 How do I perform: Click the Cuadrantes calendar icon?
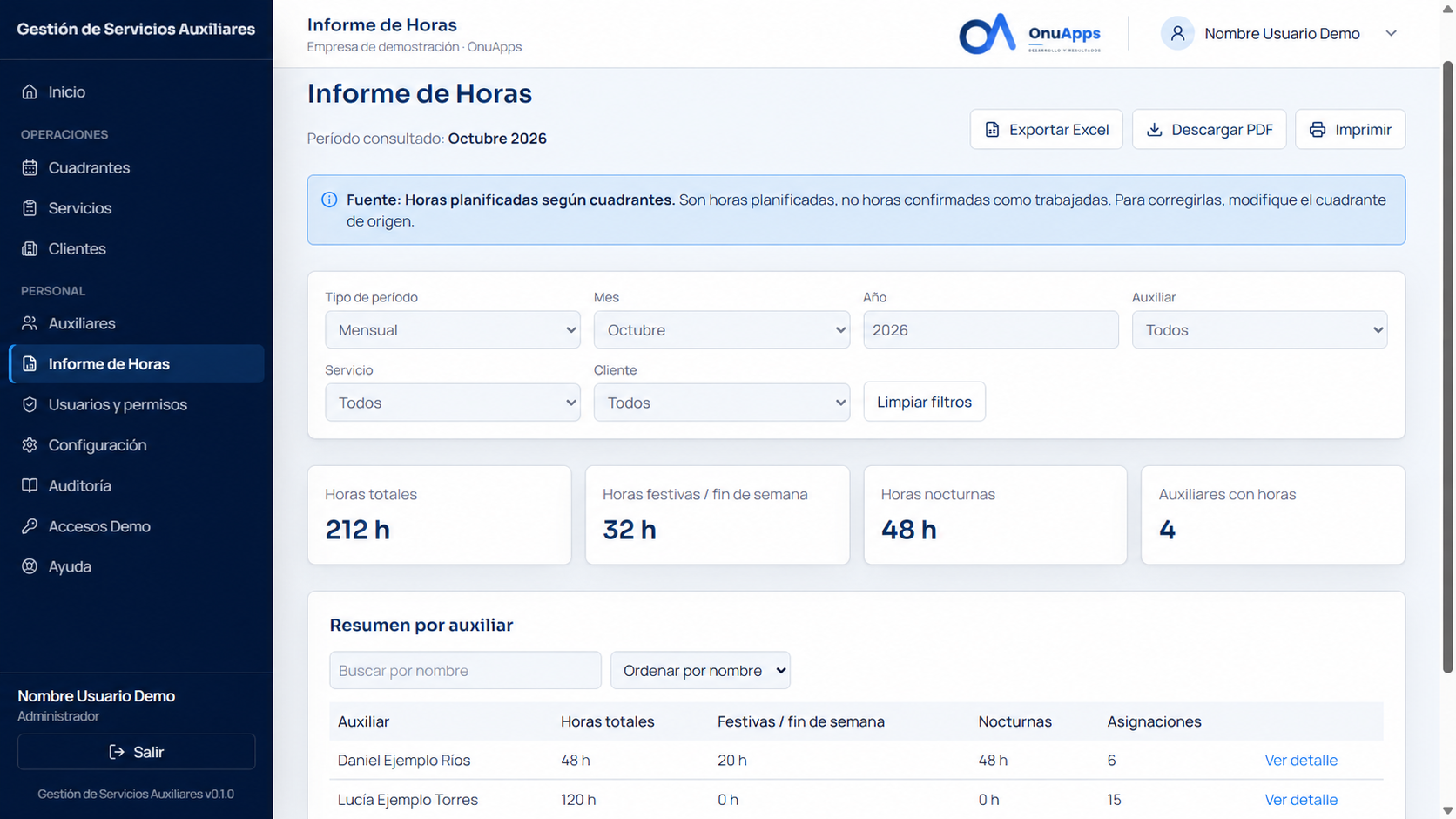point(30,167)
